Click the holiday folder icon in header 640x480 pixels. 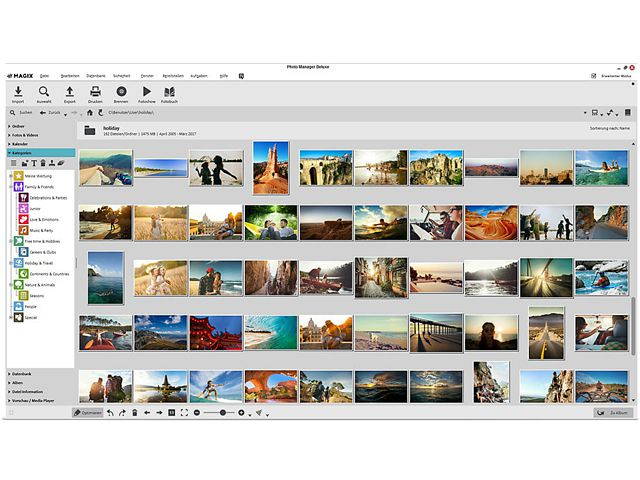coord(90,131)
